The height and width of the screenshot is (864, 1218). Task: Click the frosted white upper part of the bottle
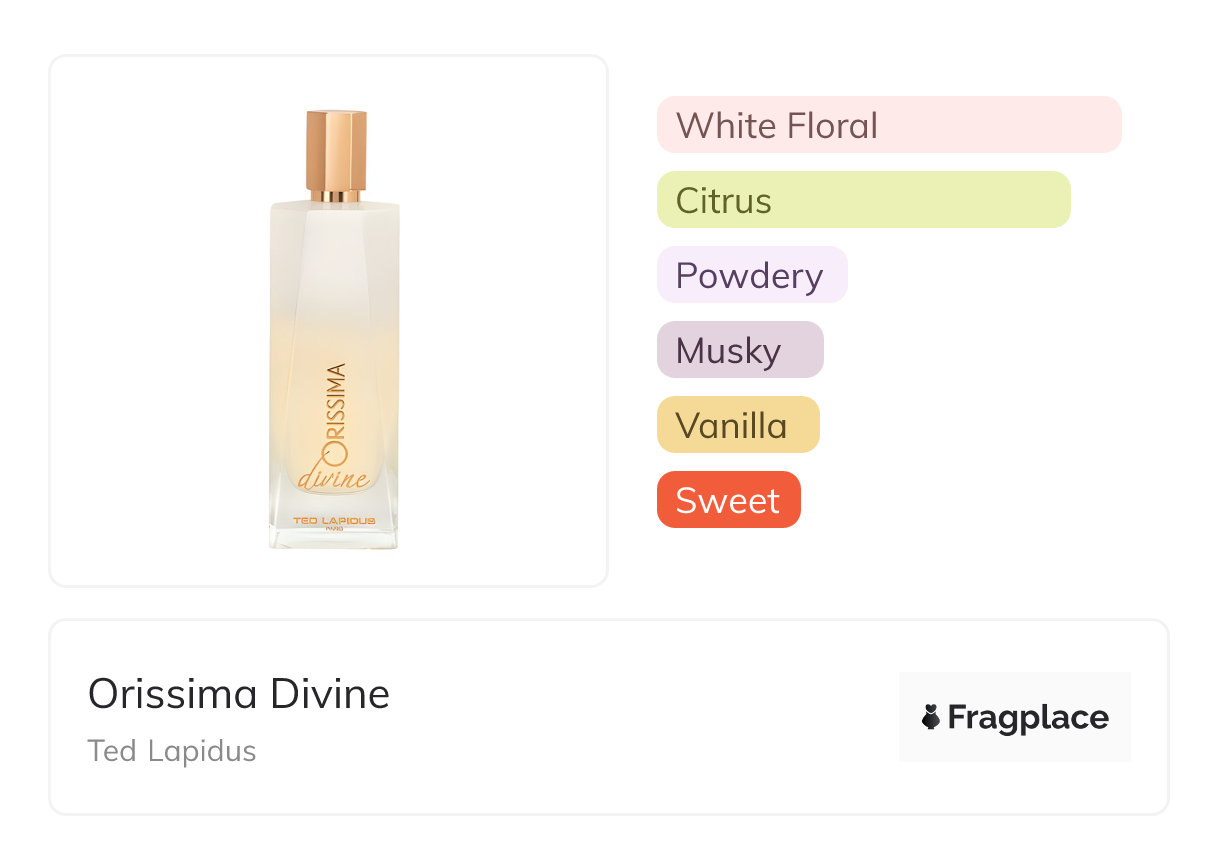coord(334,250)
